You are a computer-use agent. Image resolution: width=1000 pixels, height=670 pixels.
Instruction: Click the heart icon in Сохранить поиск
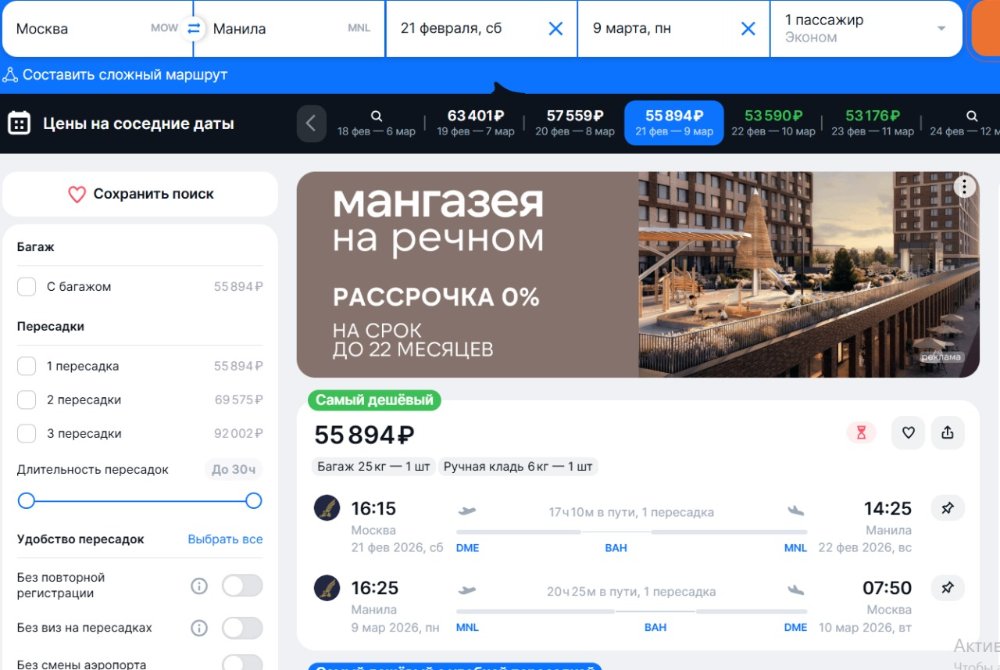[77, 194]
